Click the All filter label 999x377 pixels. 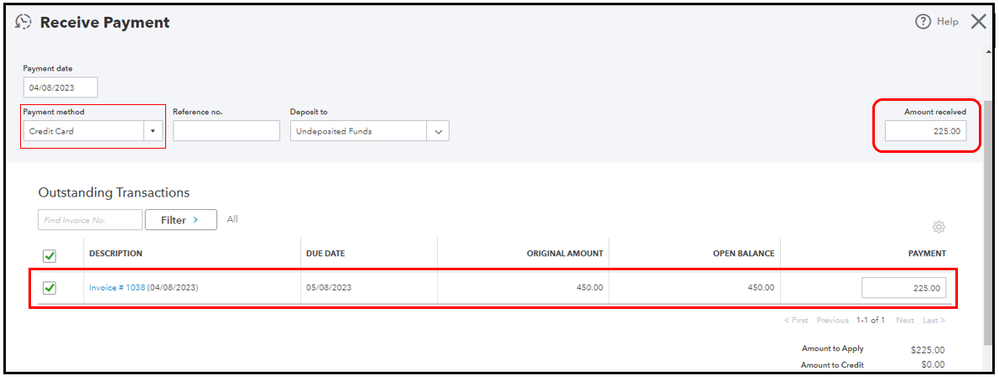pyautogui.click(x=233, y=219)
